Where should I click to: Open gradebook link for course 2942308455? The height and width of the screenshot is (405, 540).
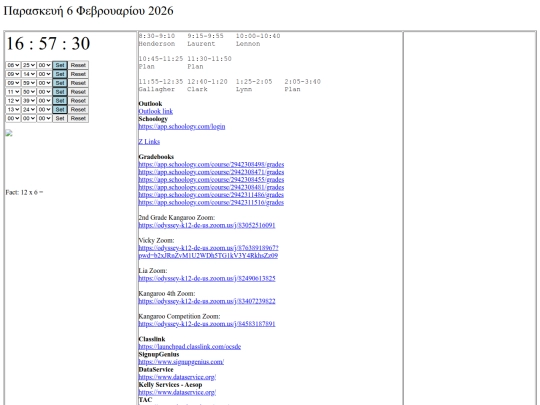211,179
